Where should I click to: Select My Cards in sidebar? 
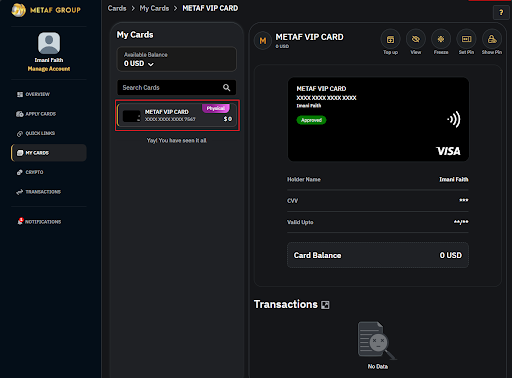pyautogui.click(x=49, y=153)
